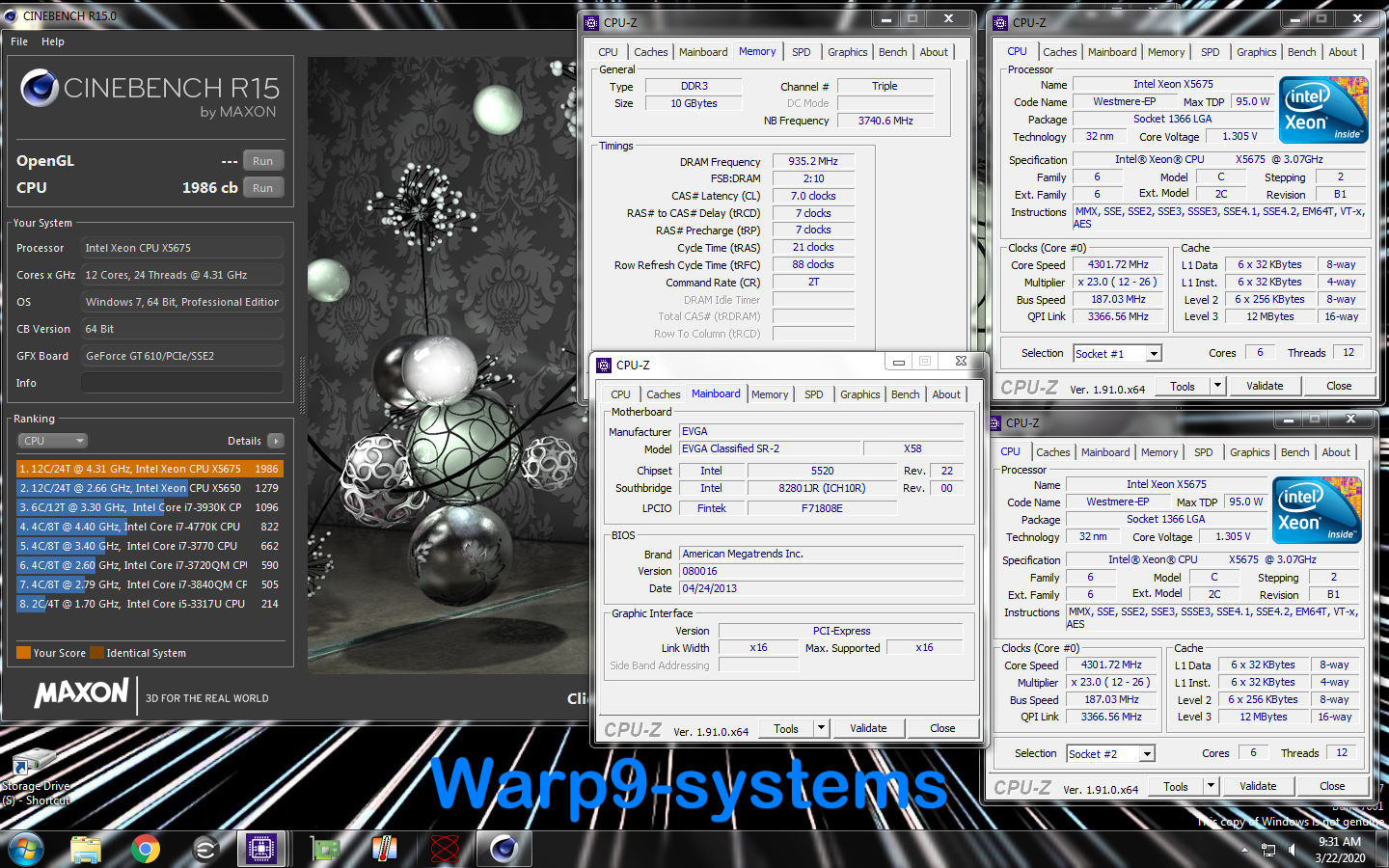Click Validate in Socket #1 CPU-Z window
This screenshot has height=868, width=1389.
click(x=1265, y=386)
